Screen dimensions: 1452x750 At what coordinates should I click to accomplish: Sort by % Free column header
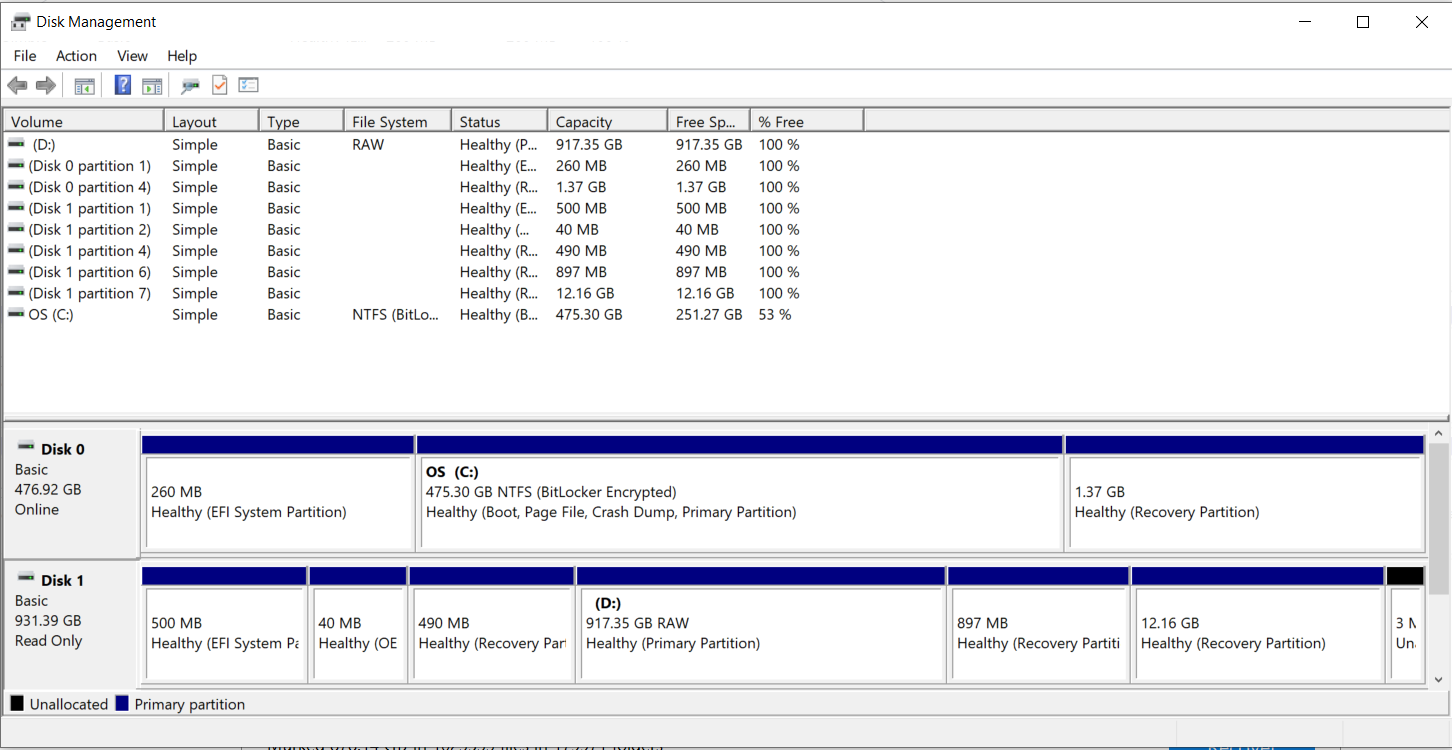coord(806,121)
